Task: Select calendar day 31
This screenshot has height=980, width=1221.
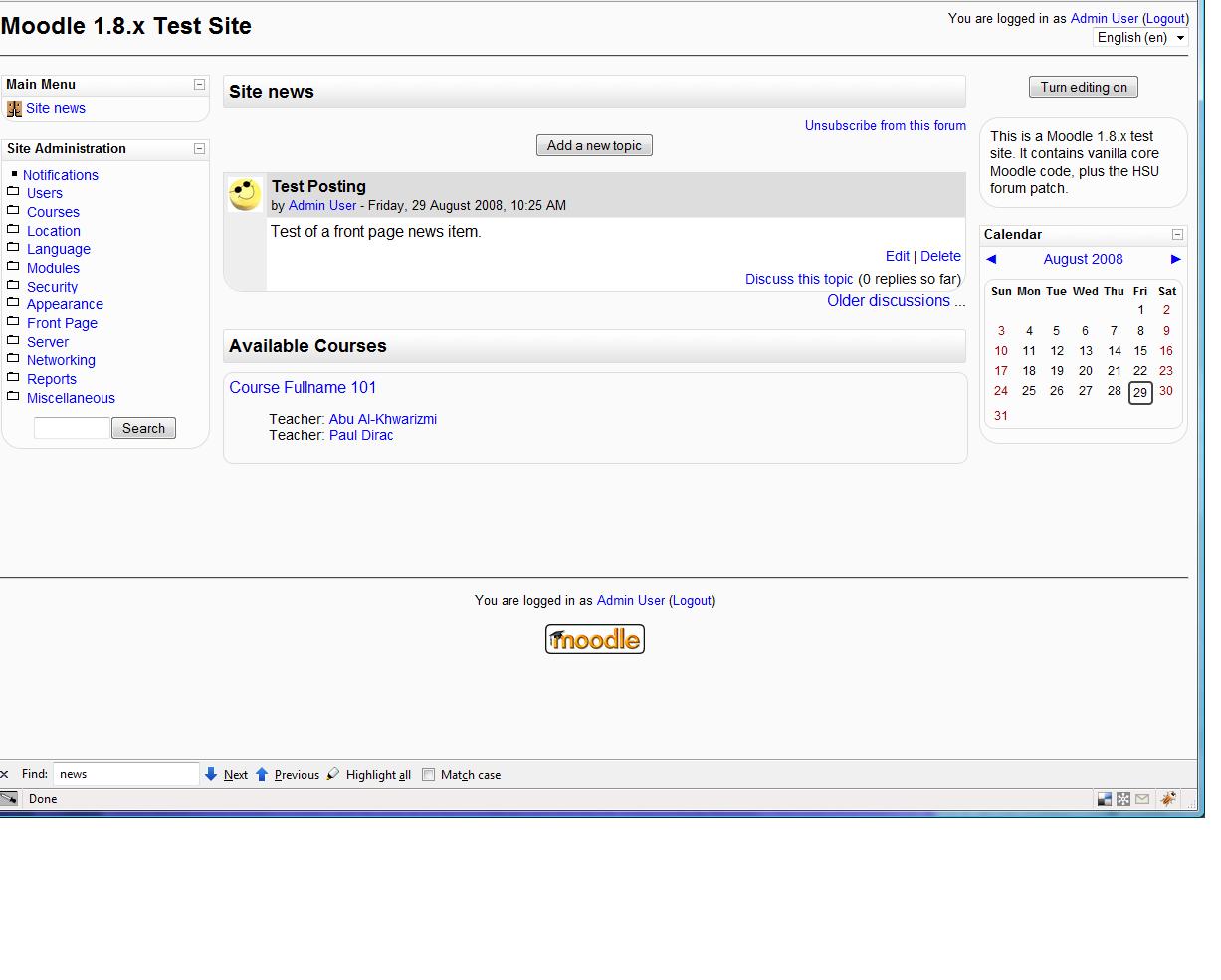Action: click(1001, 416)
